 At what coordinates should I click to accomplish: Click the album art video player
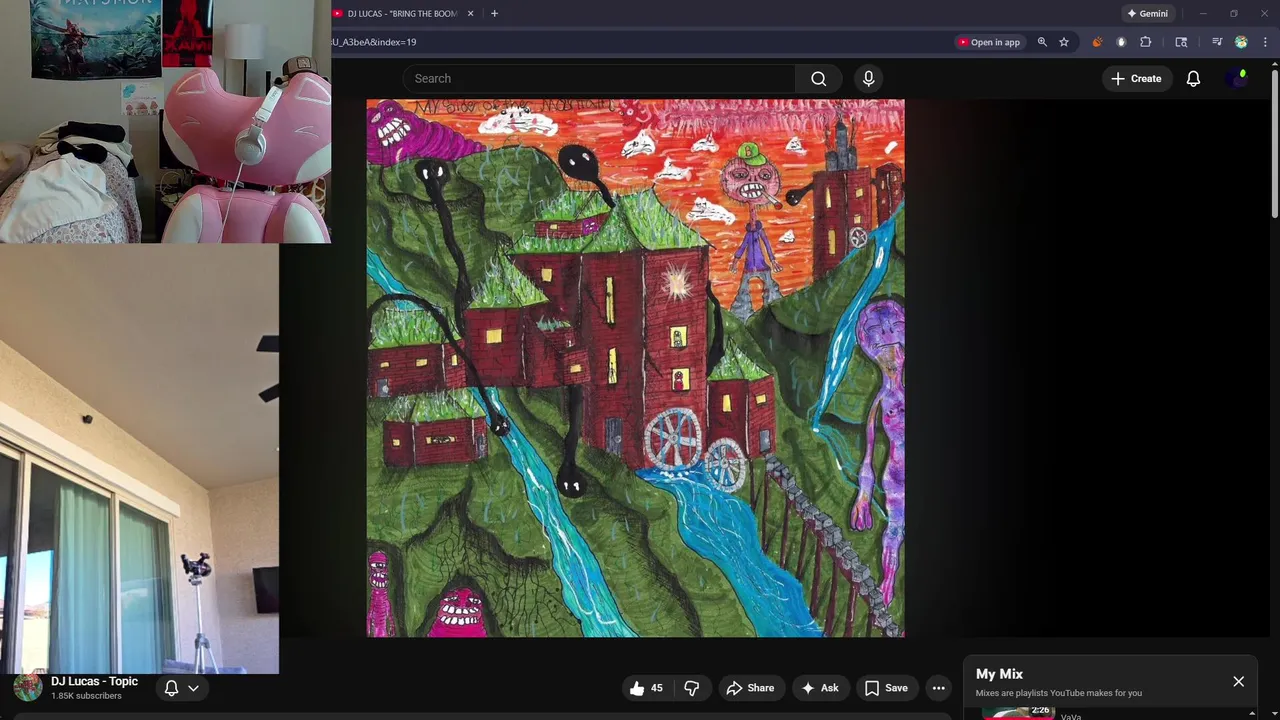click(635, 367)
